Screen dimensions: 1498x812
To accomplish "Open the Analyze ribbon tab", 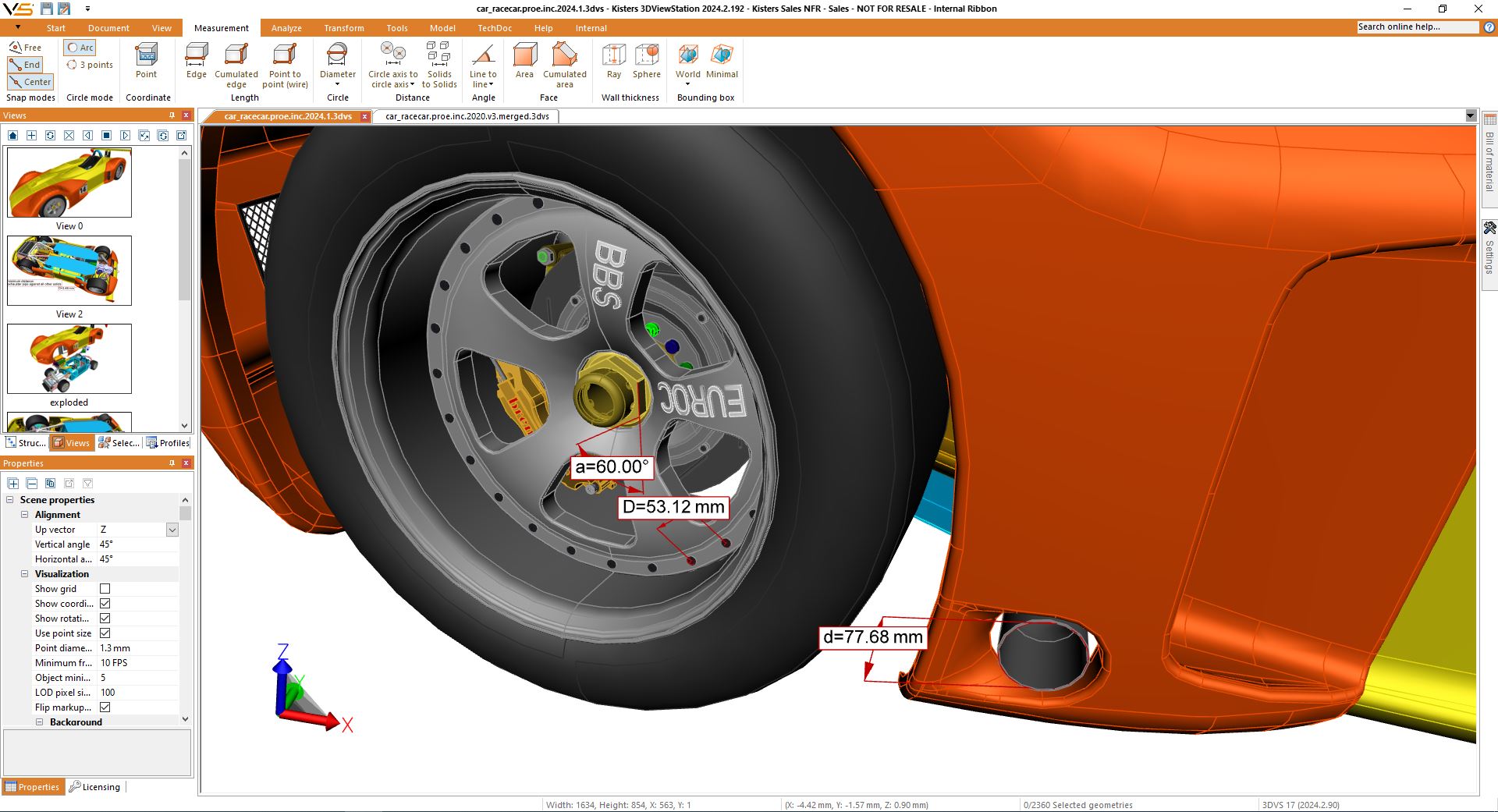I will 286,28.
